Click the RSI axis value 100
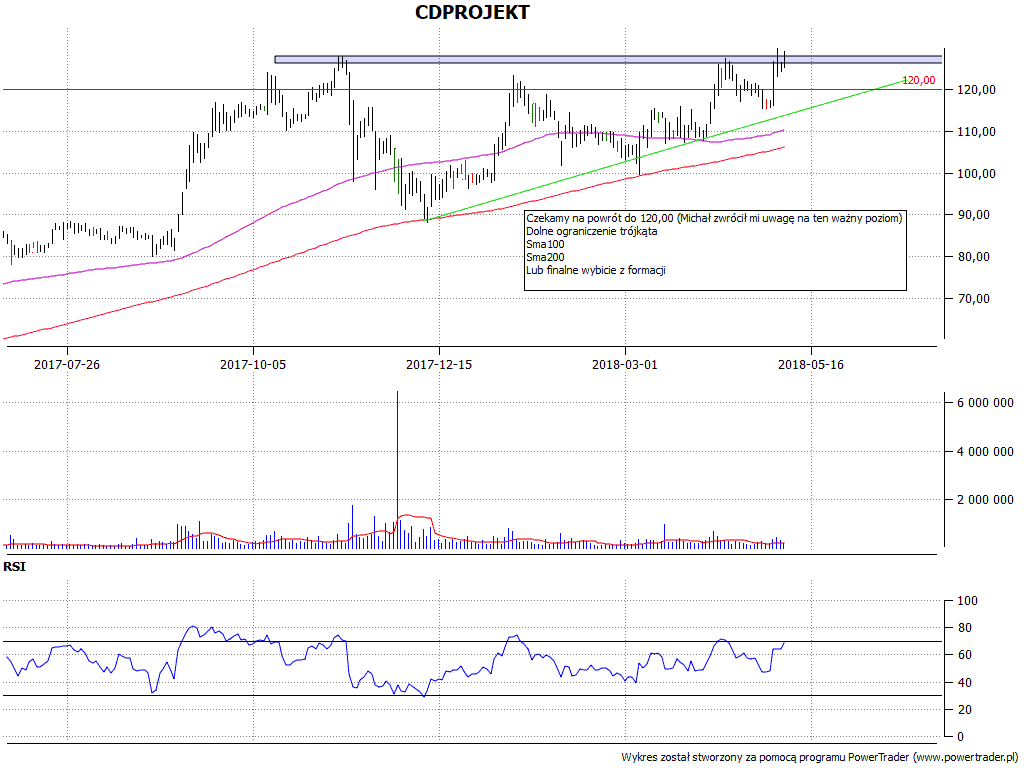This screenshot has height=768, width=1024. (x=967, y=601)
